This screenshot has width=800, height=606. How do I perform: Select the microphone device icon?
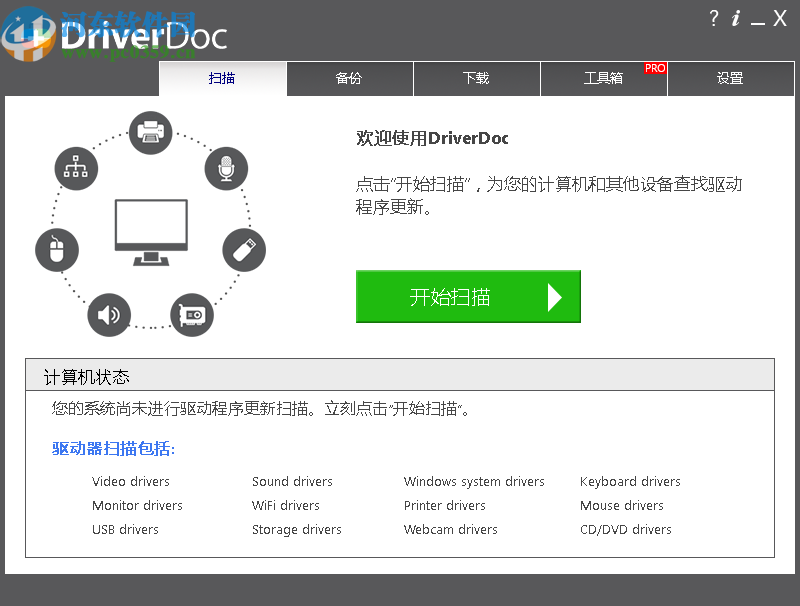(226, 169)
